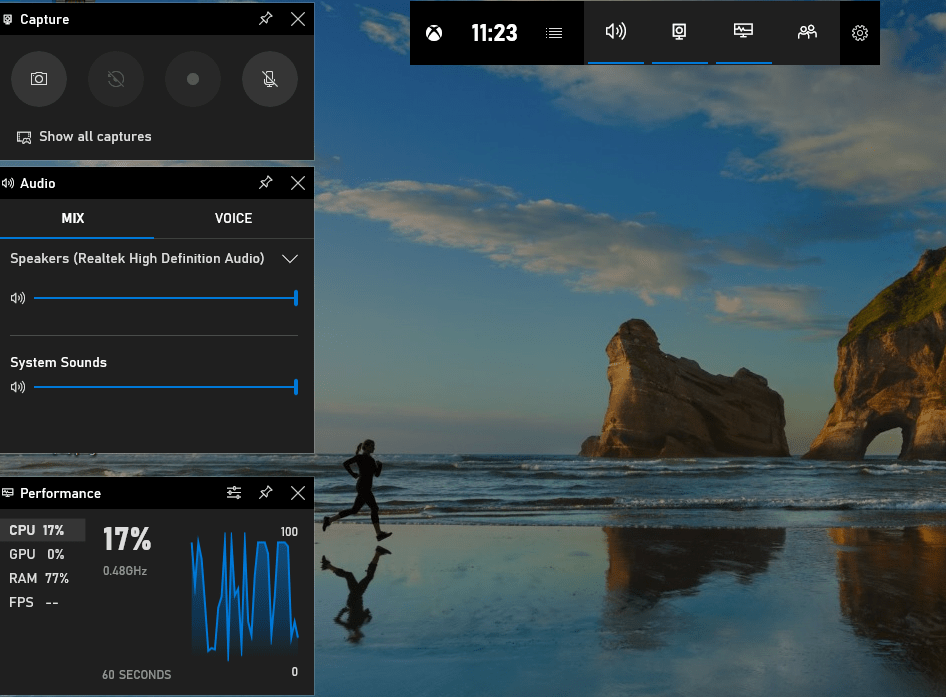
Task: Select the MIX tab
Action: [x=73, y=218]
